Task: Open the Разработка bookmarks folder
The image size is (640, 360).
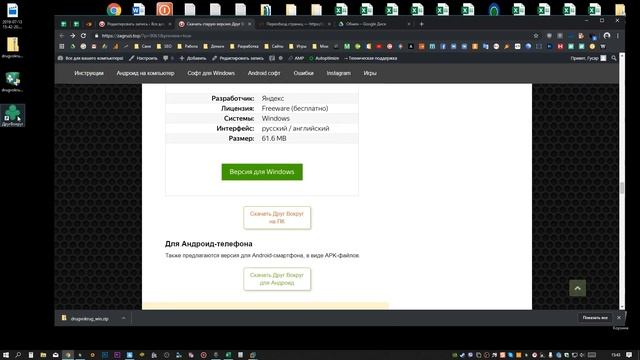Action: 244,47
